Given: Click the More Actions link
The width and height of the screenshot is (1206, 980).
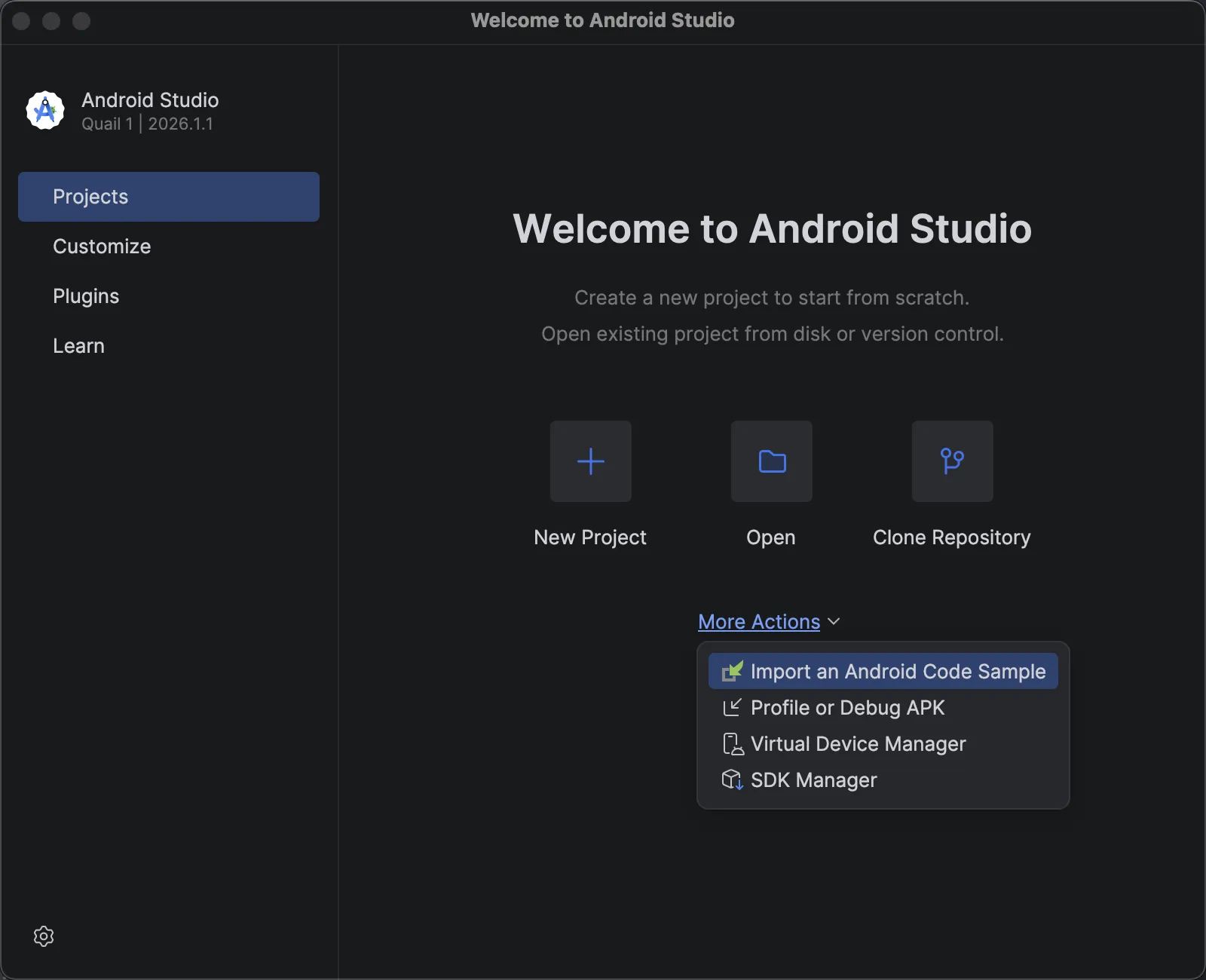Looking at the screenshot, I should point(759,621).
